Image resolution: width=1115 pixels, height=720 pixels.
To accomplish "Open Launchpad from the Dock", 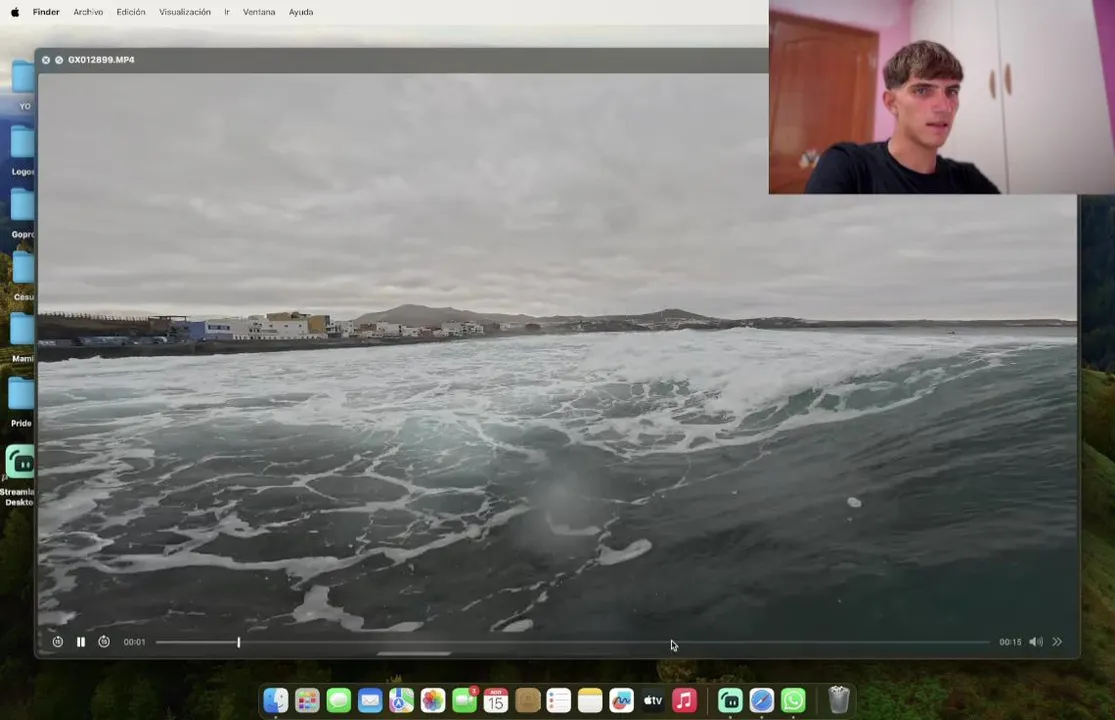I will (307, 701).
